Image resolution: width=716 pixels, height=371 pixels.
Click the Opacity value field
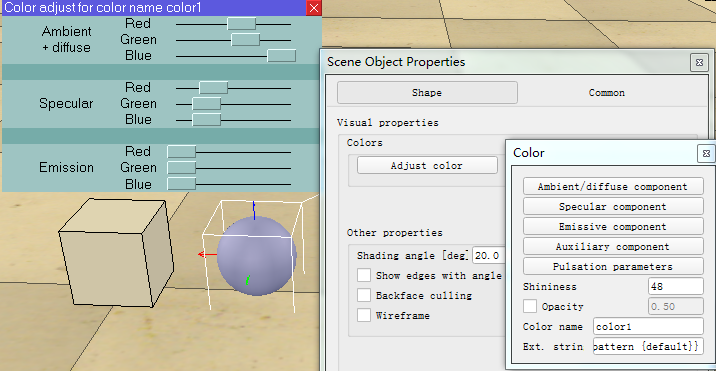pos(675,307)
